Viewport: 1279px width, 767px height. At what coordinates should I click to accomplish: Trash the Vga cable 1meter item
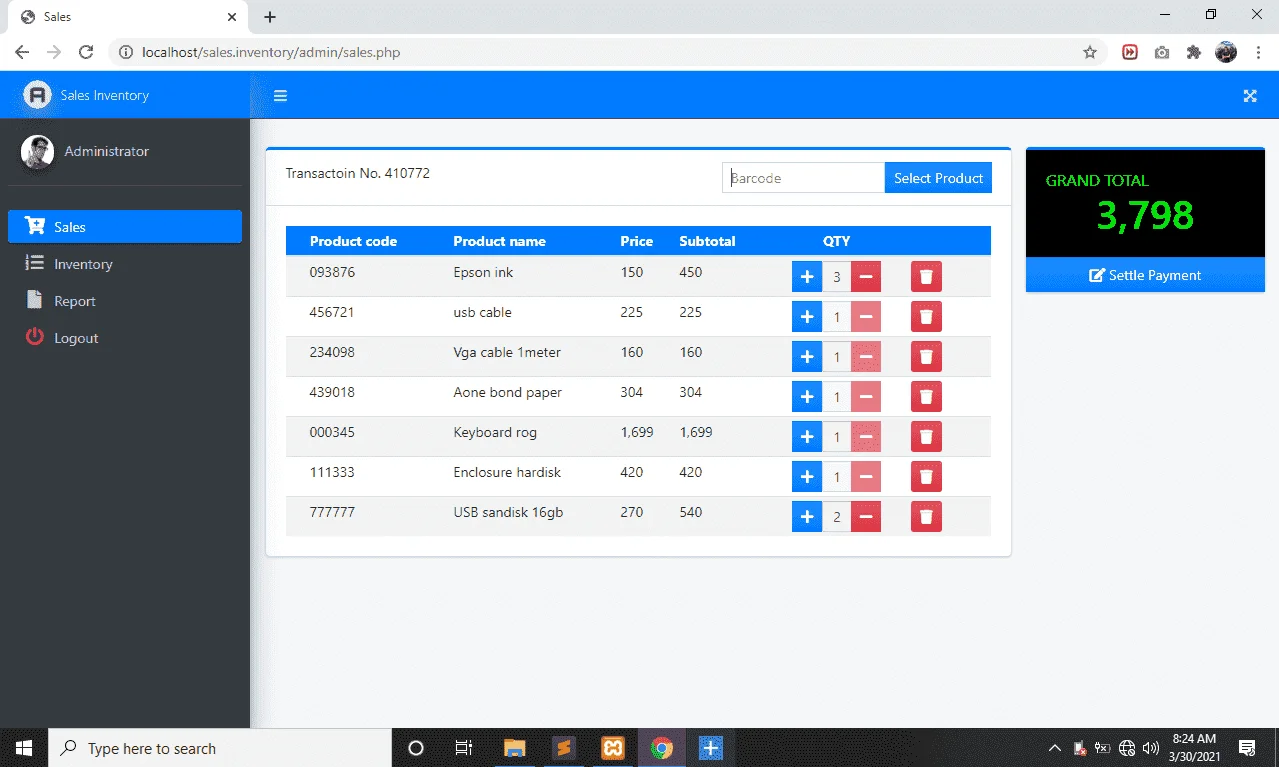[926, 357]
